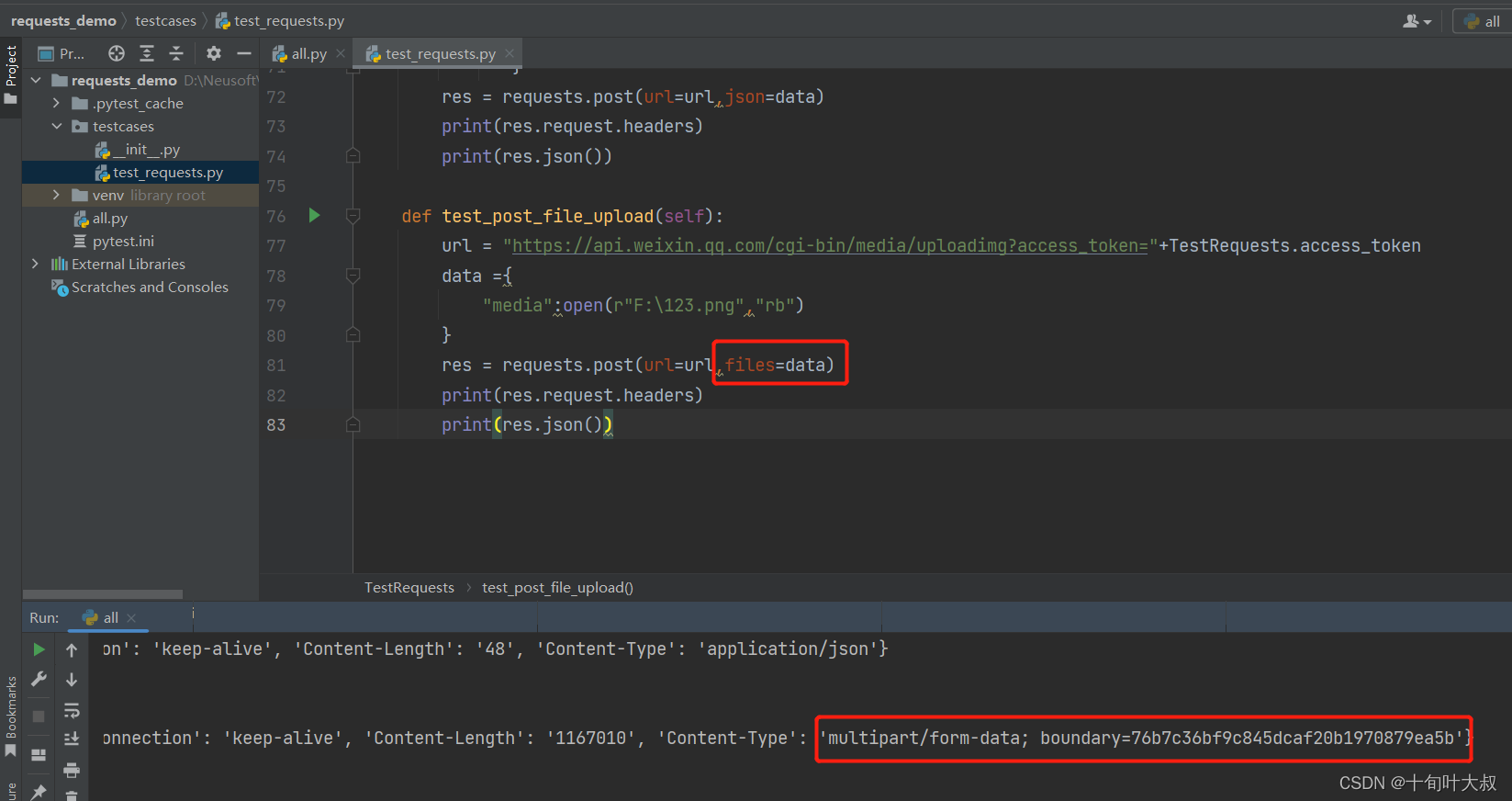Select all.py in project tree
Viewport: 1512px width, 801px height.
(x=101, y=218)
